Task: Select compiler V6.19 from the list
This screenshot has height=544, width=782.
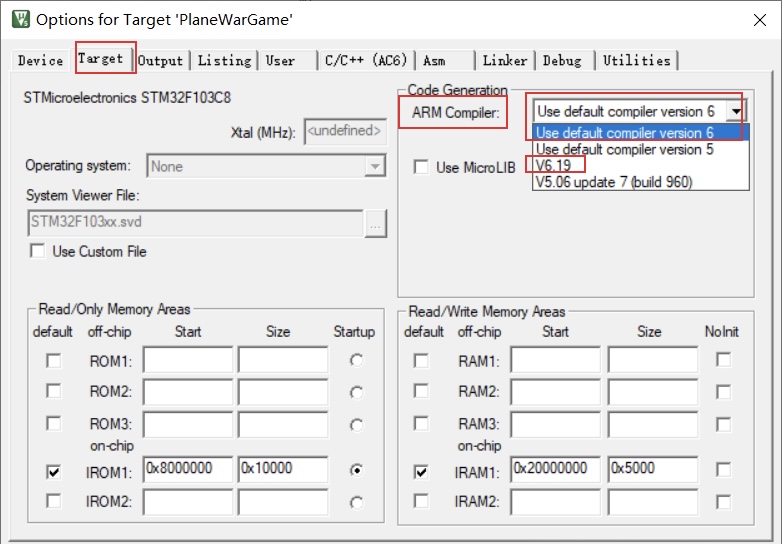Action: tap(640, 165)
